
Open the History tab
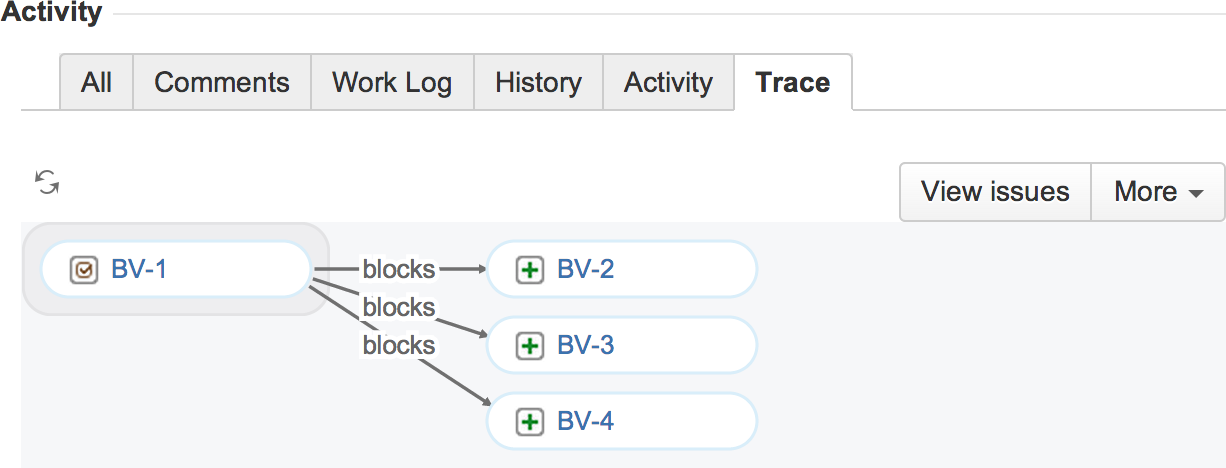tap(538, 82)
